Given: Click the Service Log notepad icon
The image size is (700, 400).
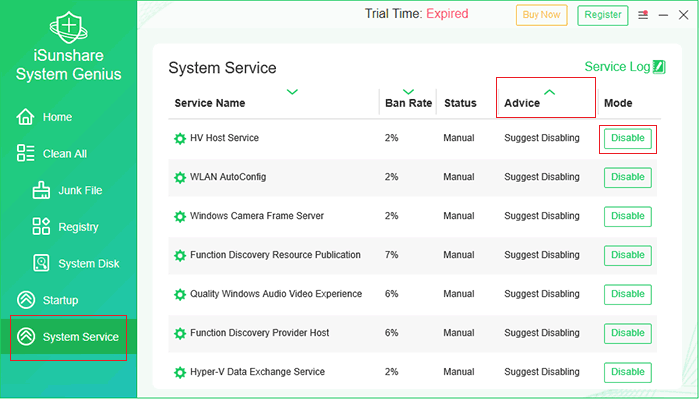Looking at the screenshot, I should click(659, 67).
